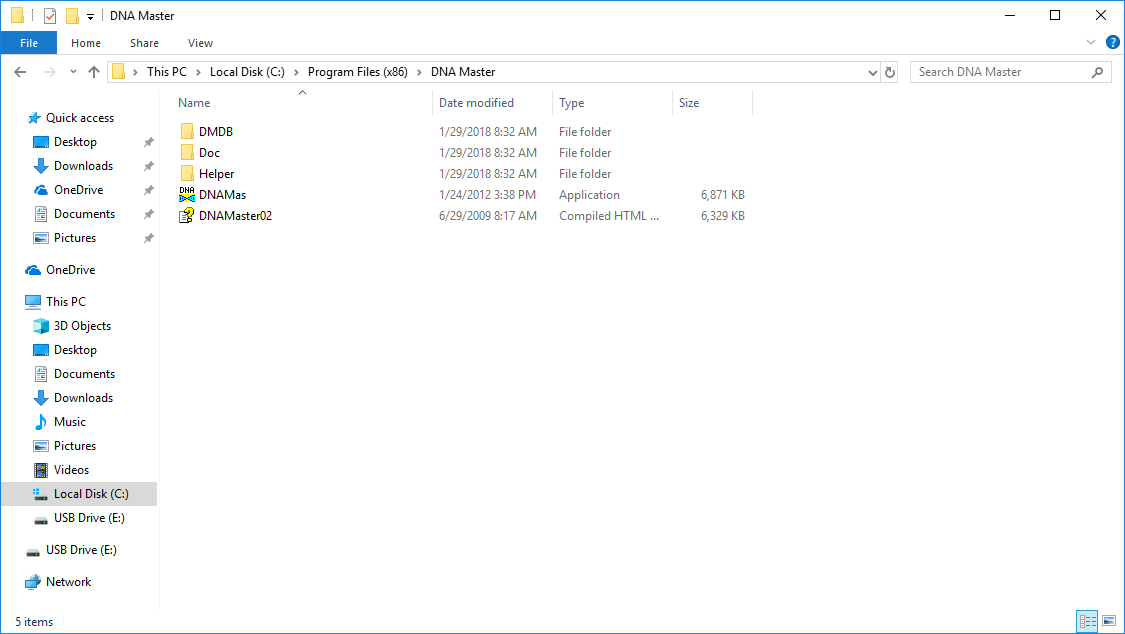Select the top-level OneDrive entry in sidebar

coord(70,270)
